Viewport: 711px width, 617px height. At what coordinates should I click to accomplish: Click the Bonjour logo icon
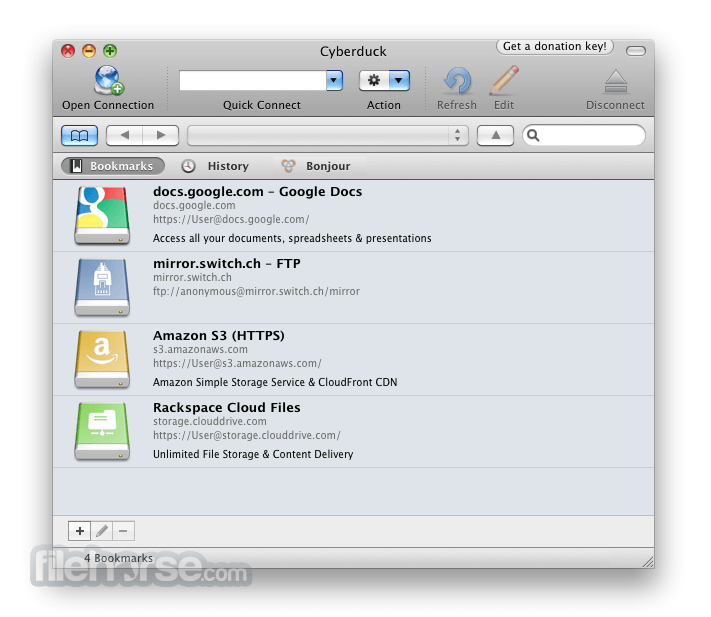point(288,166)
